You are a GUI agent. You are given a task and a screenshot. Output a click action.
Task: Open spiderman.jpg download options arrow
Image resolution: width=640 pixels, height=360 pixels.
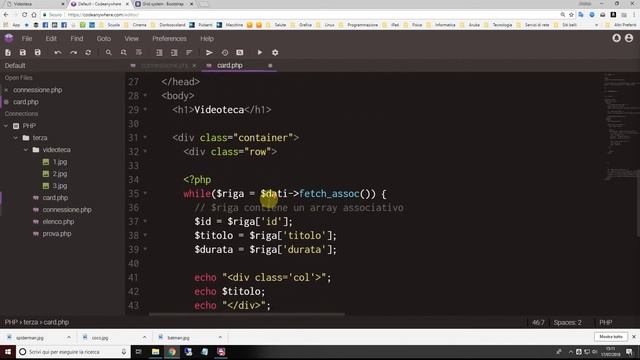point(69,338)
